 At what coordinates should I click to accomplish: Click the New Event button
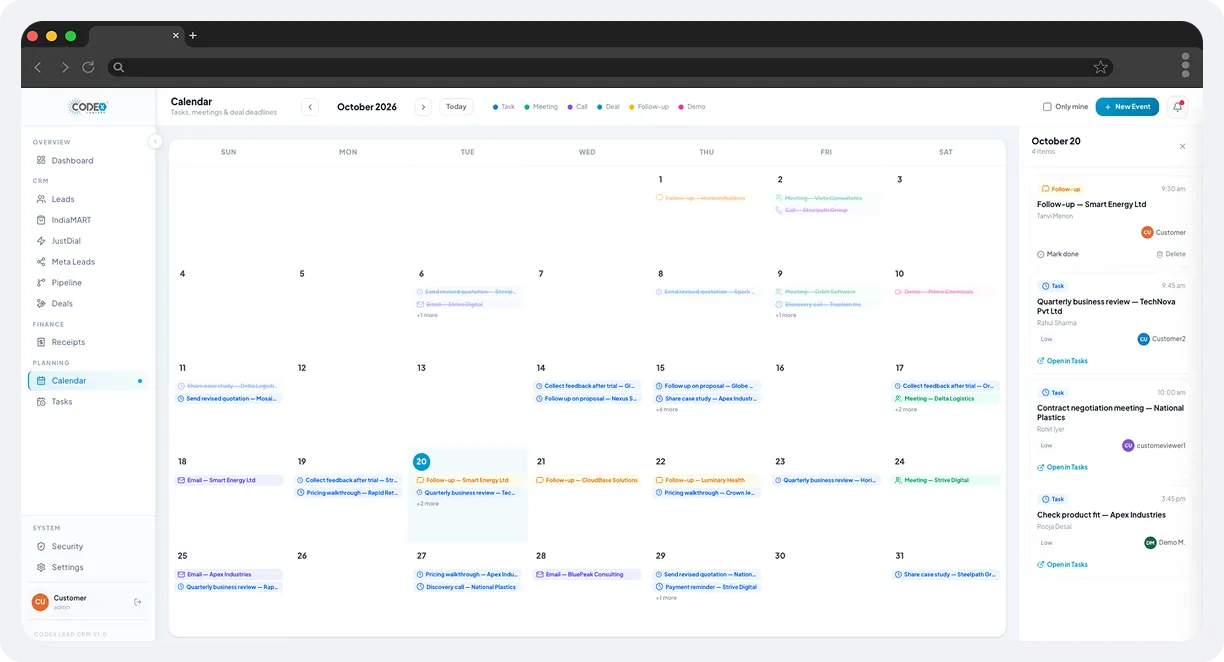[x=1127, y=107]
